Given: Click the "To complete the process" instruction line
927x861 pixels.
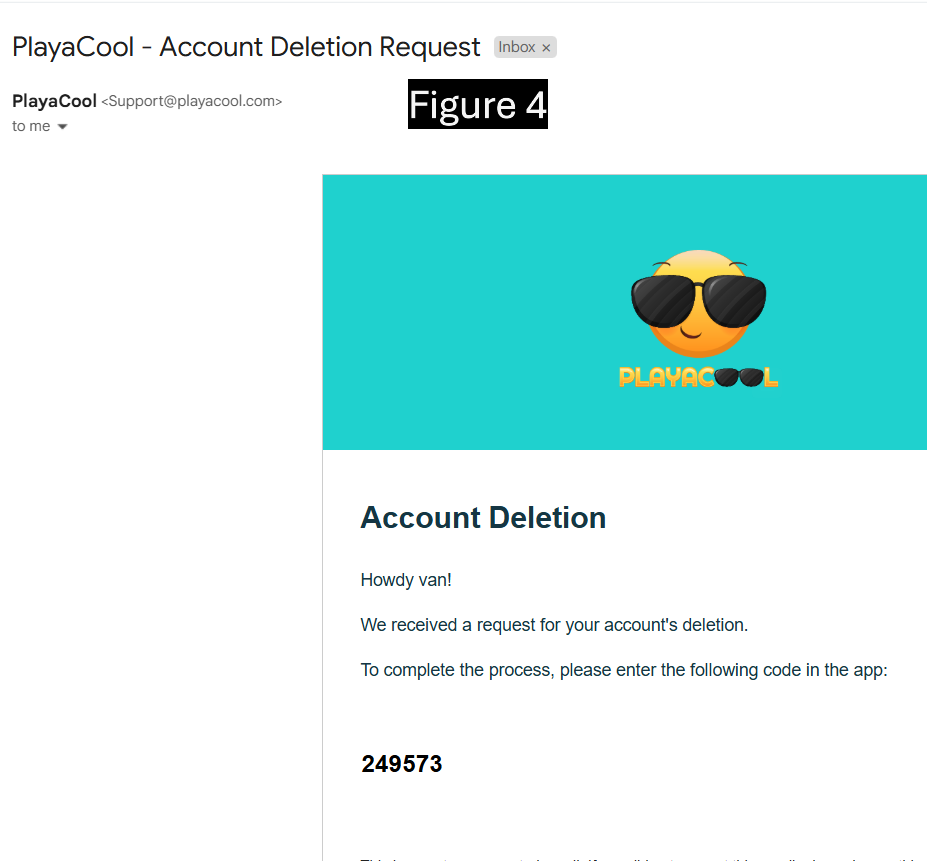Looking at the screenshot, I should pos(624,670).
